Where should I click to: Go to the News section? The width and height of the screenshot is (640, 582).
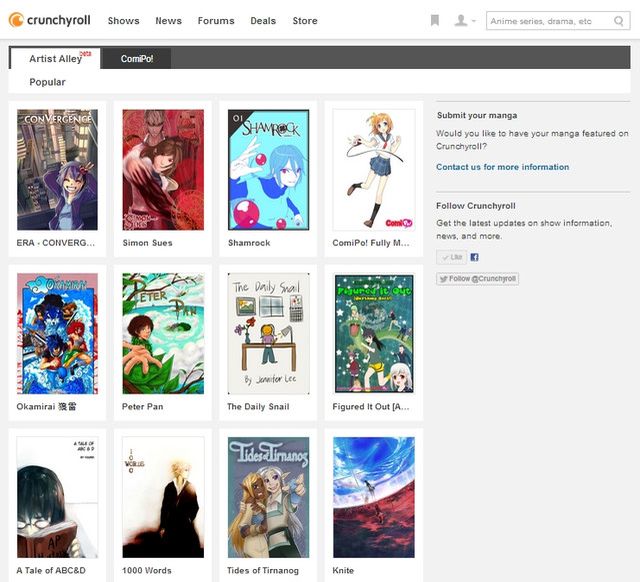tap(168, 21)
